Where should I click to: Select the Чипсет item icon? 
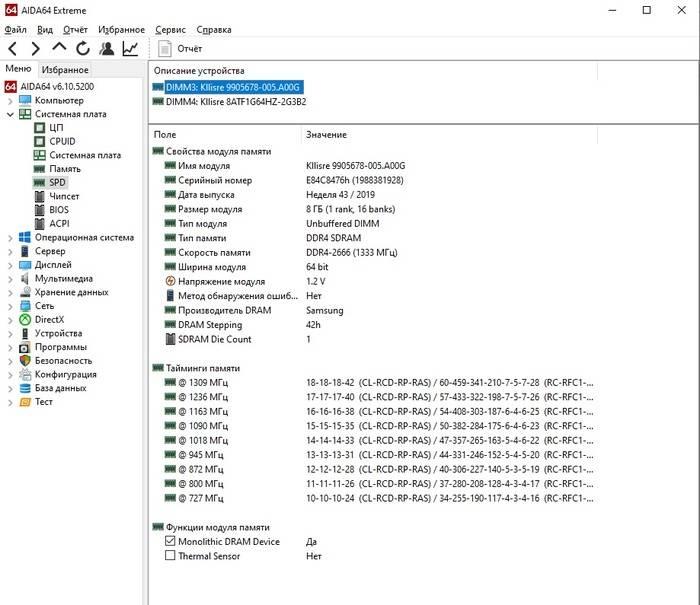[x=40, y=196]
